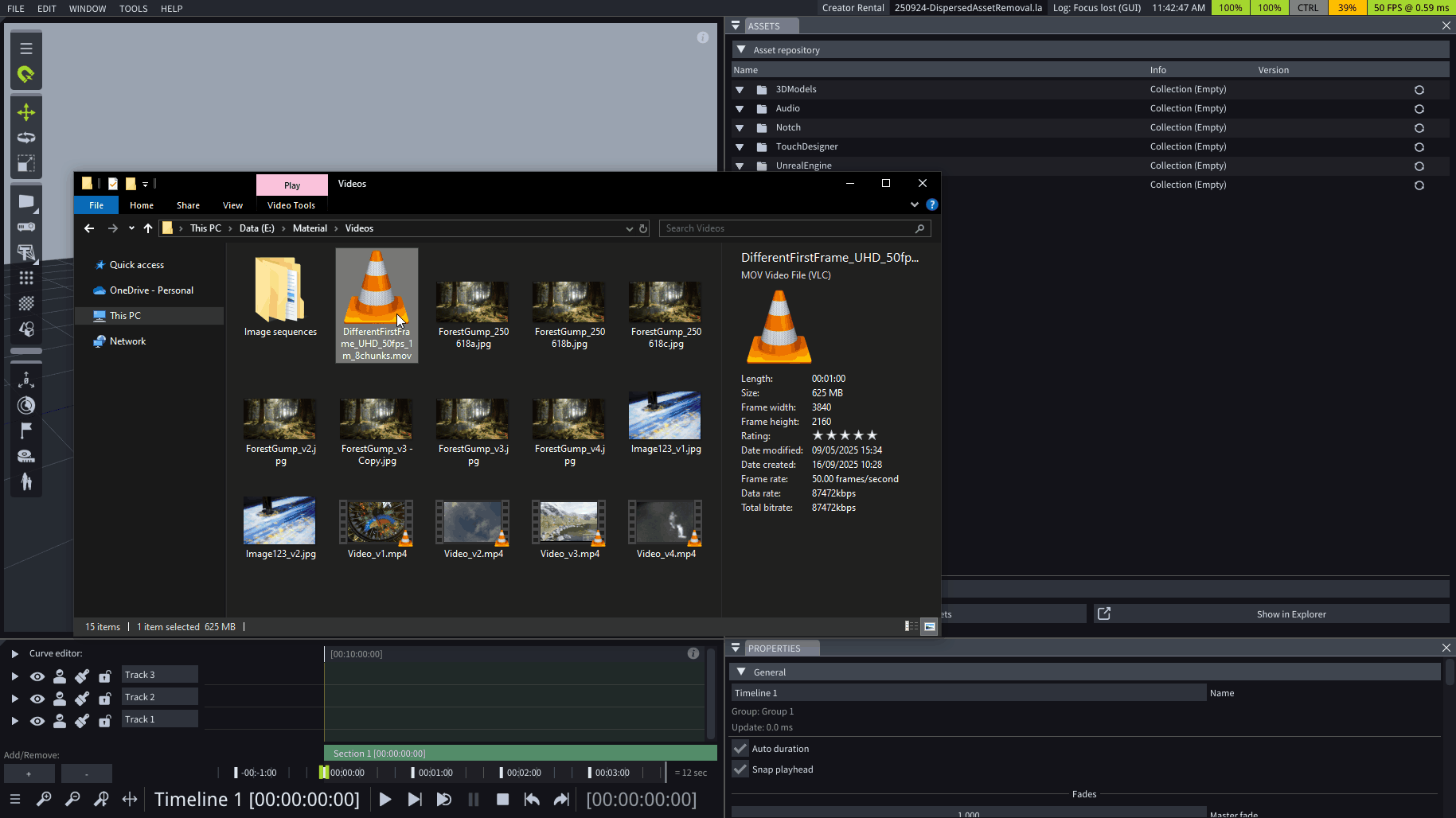Click the rotate tool icon
The width and height of the screenshot is (1456, 818).
26,138
